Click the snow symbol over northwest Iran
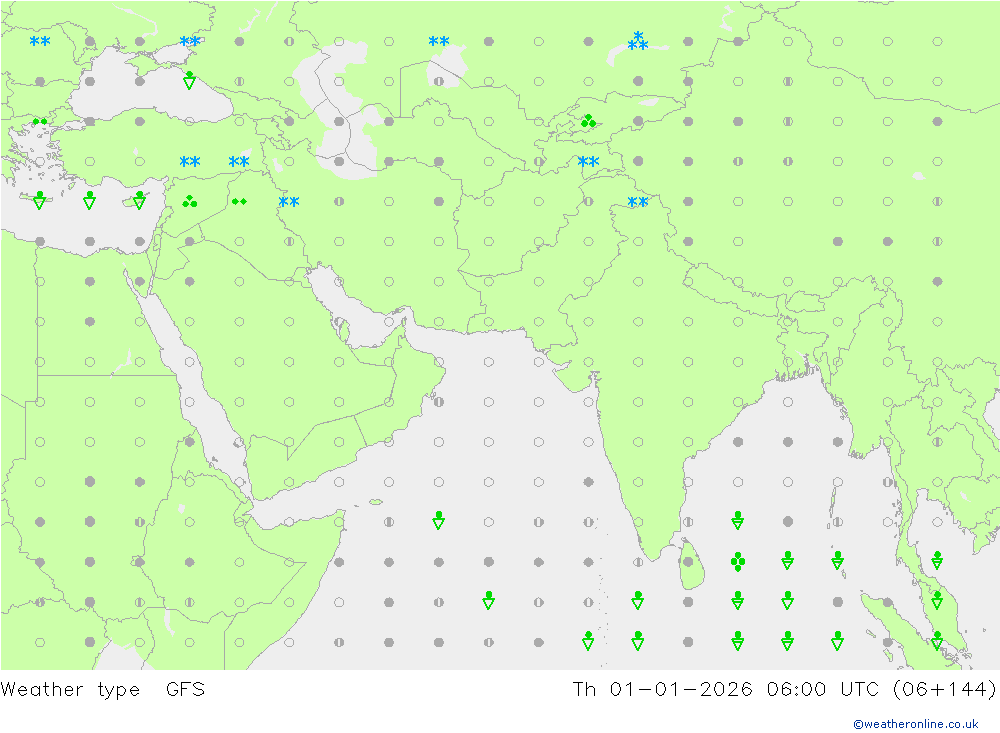This screenshot has height=733, width=1000. pos(289,202)
